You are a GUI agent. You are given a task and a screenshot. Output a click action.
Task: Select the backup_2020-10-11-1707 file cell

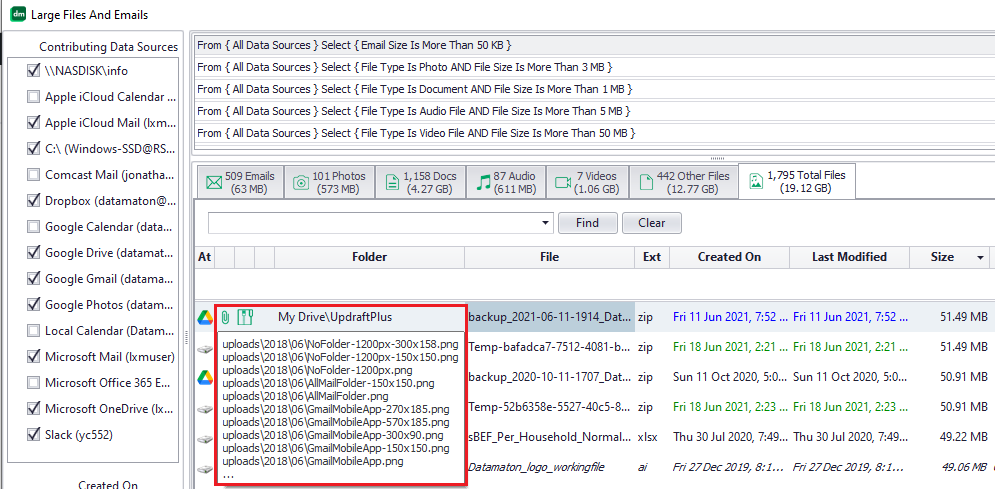(x=551, y=377)
